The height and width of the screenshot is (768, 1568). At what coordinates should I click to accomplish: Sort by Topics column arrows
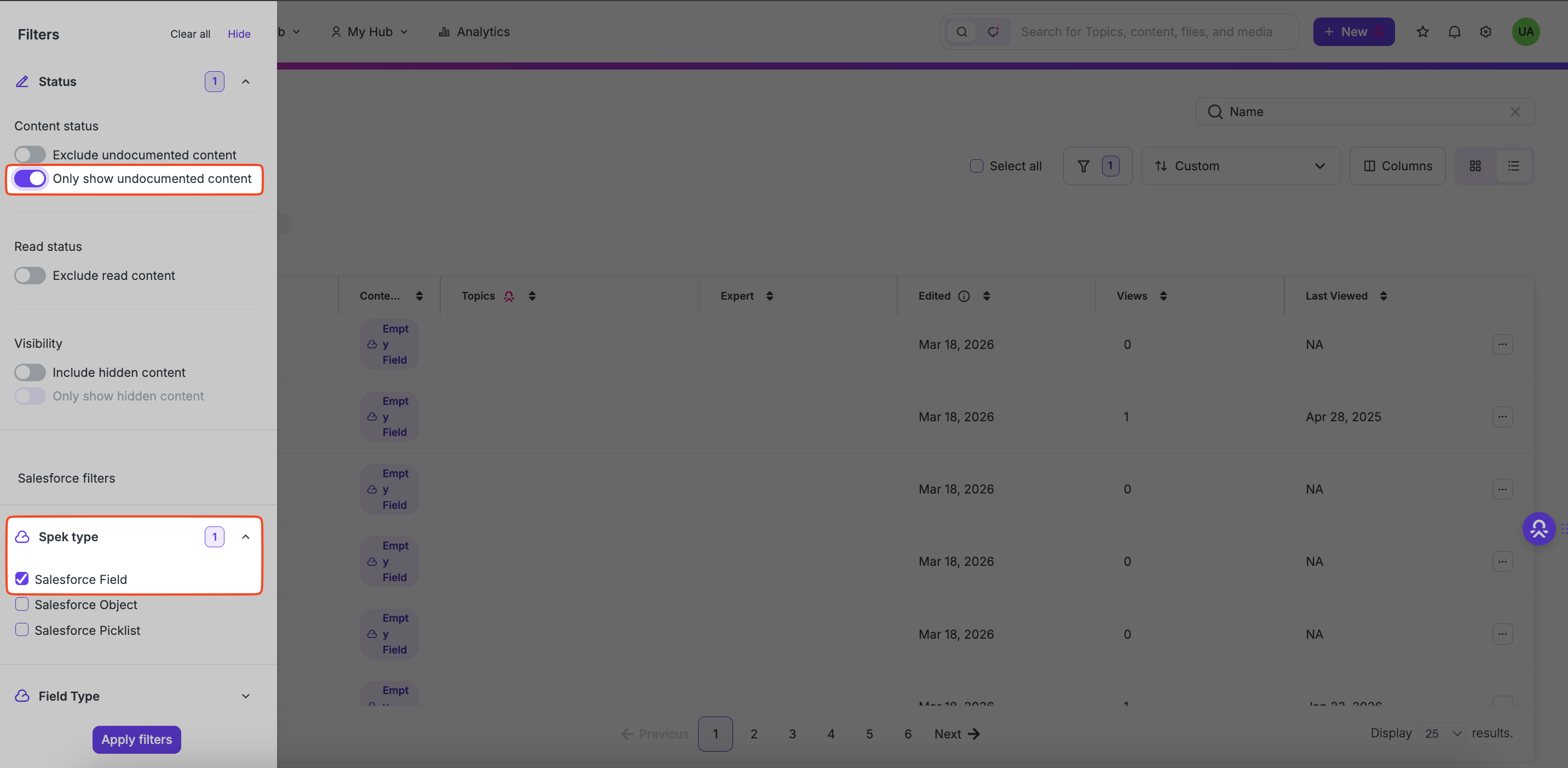532,296
